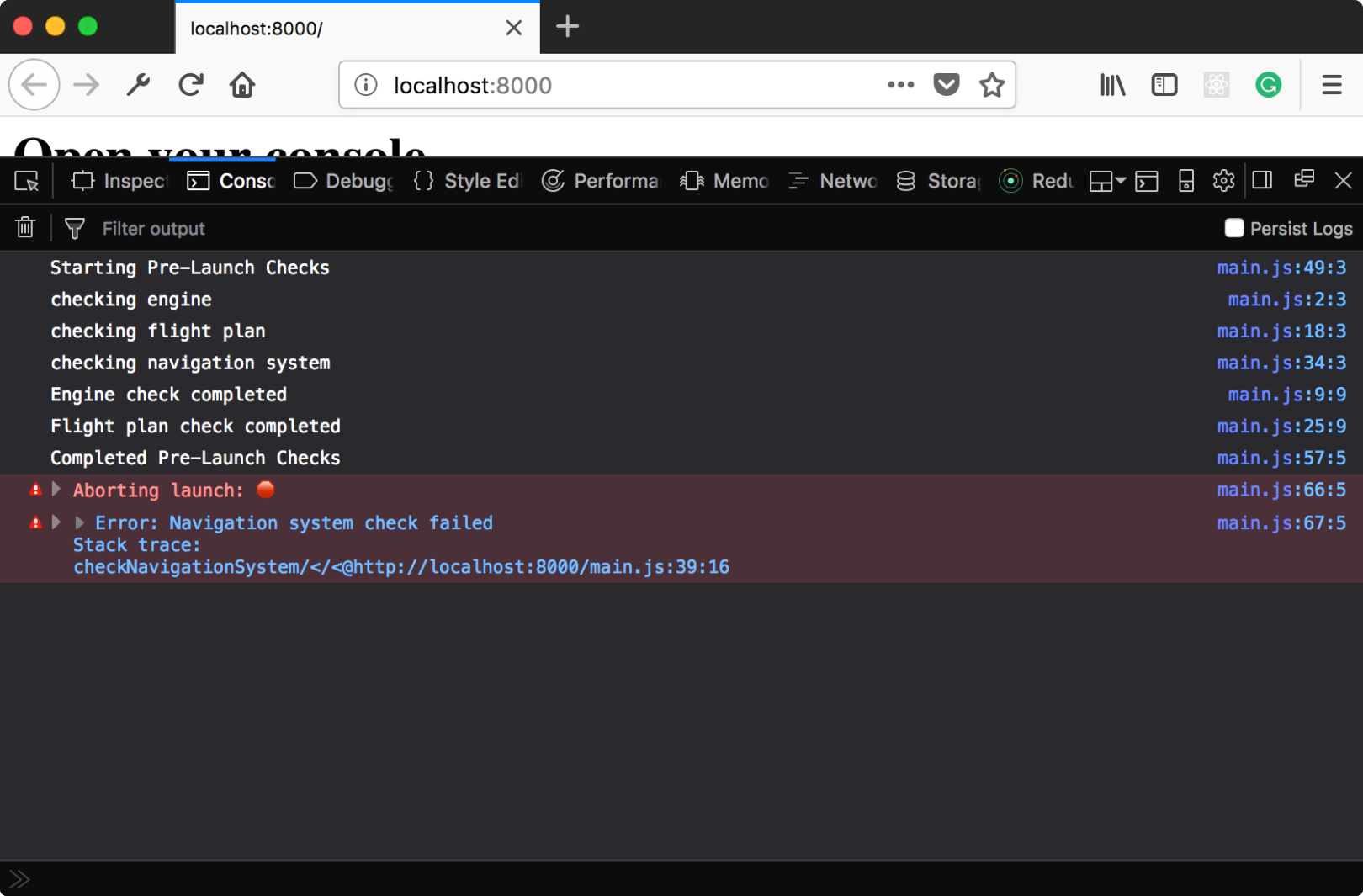Select the 'Engine check completed' log line
The image size is (1363, 896).
pos(168,395)
